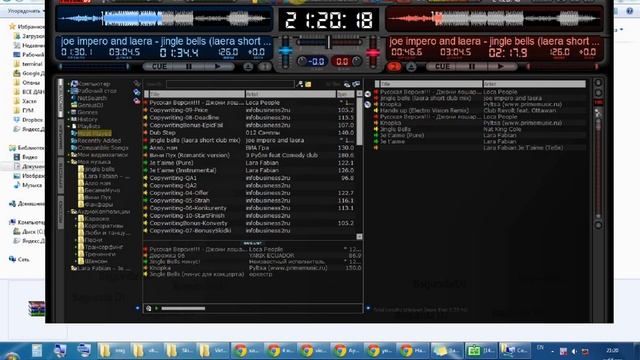Click the search options icon beside search field
The height and width of the screenshot is (360, 640).
coord(300,84)
